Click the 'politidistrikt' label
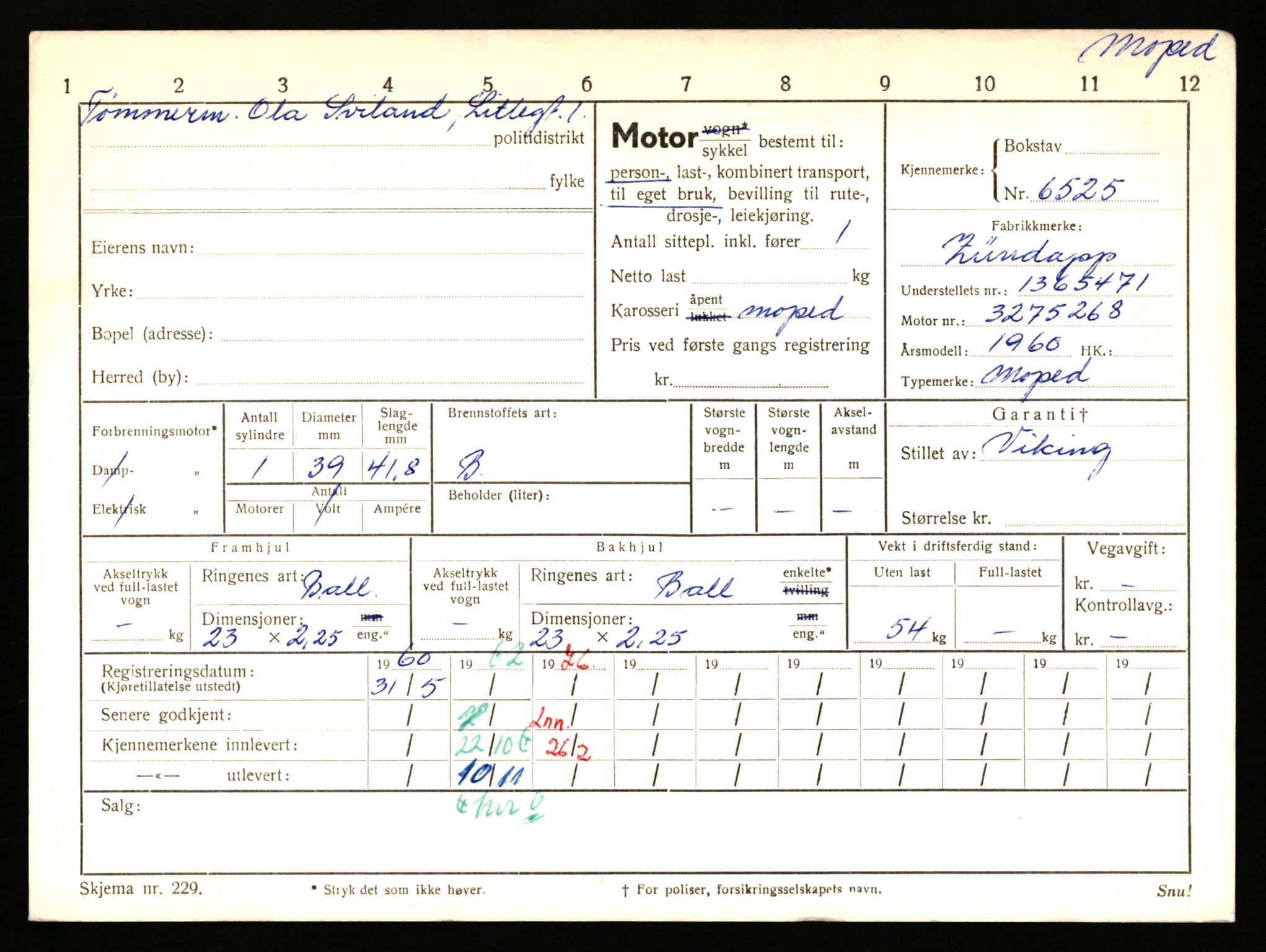Screen dimensions: 1266x952 click(538, 138)
